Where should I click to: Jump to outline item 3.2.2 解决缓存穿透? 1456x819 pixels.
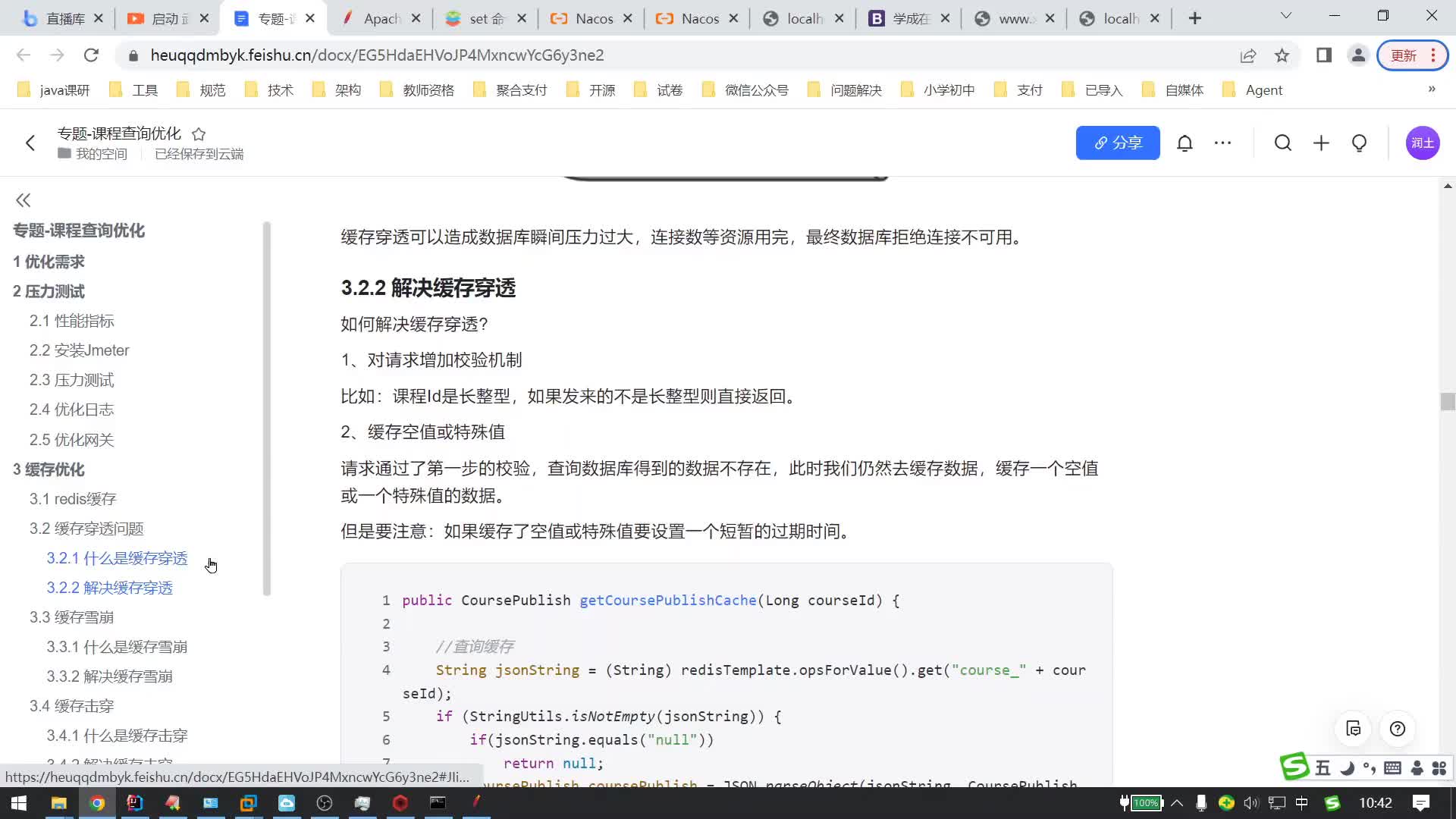point(109,588)
